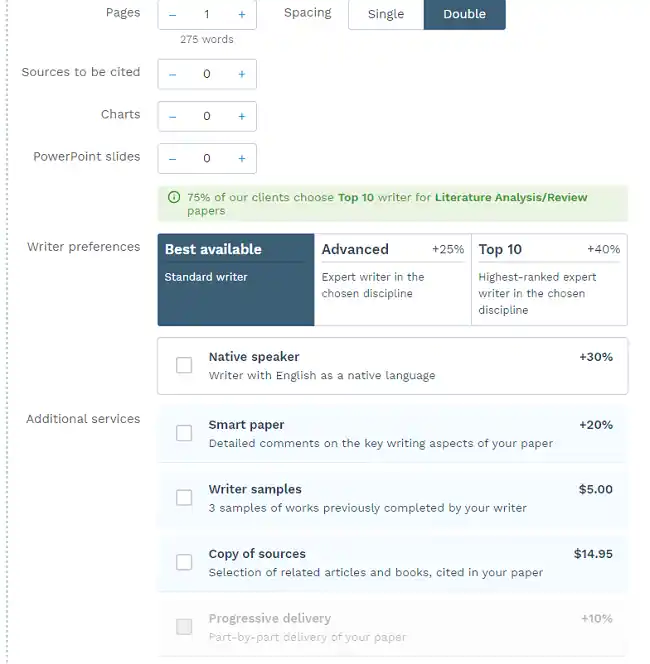650x664 pixels.
Task: Increase Sources to be cited with plus
Action: 242,75
